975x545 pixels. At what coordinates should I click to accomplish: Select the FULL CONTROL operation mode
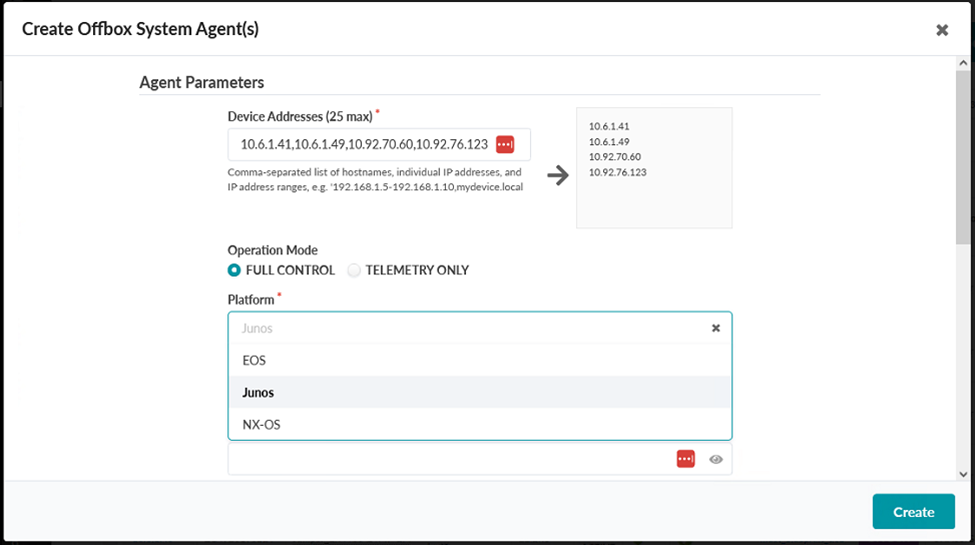(x=234, y=270)
